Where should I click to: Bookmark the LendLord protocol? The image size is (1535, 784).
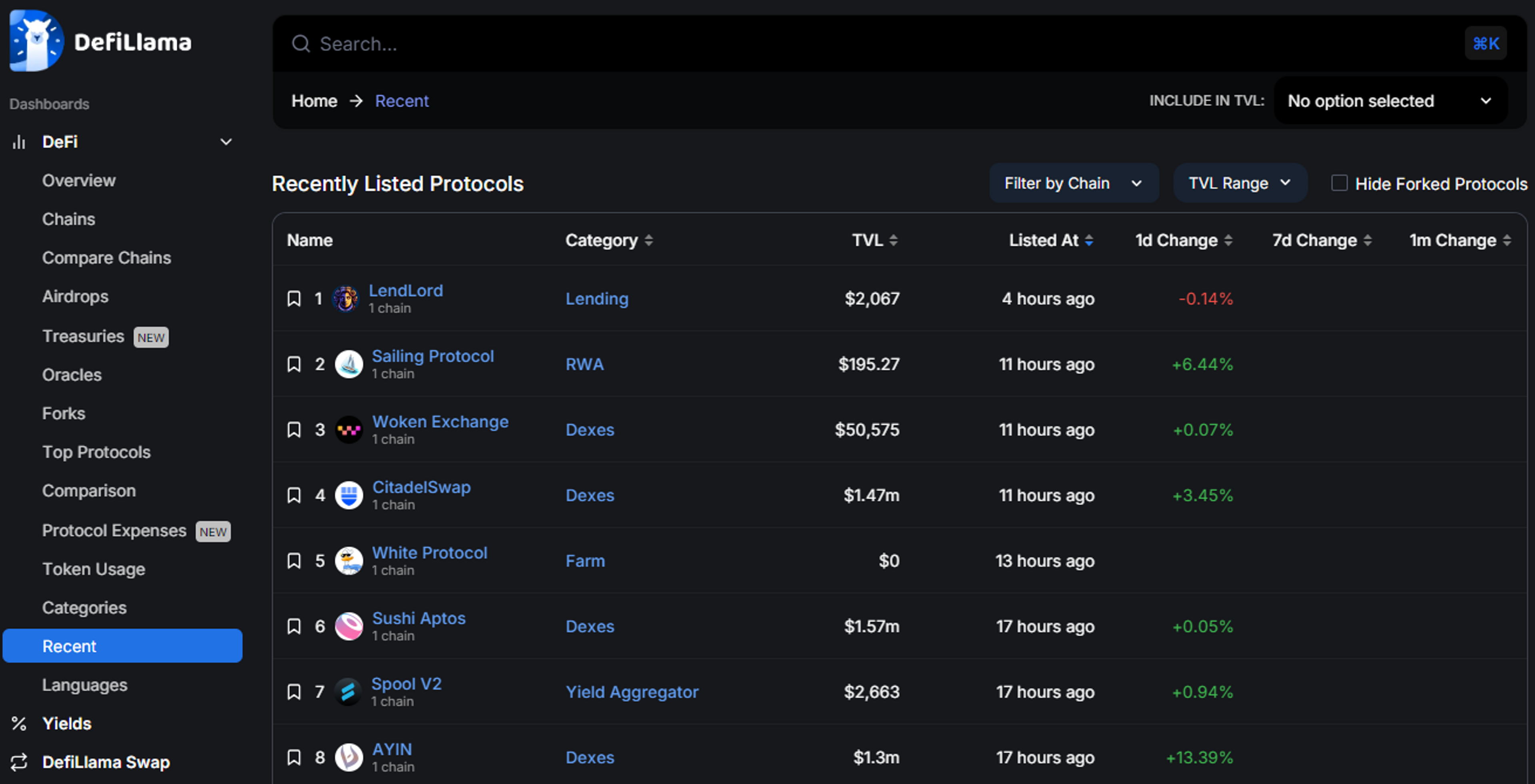pyautogui.click(x=294, y=298)
